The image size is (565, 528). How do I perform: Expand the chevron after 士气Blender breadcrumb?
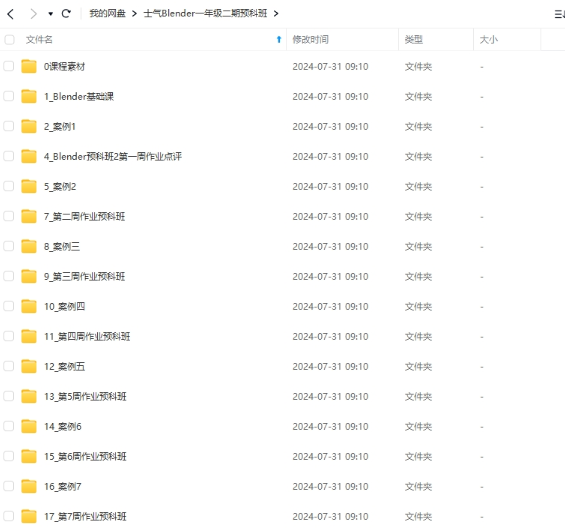pos(276,14)
